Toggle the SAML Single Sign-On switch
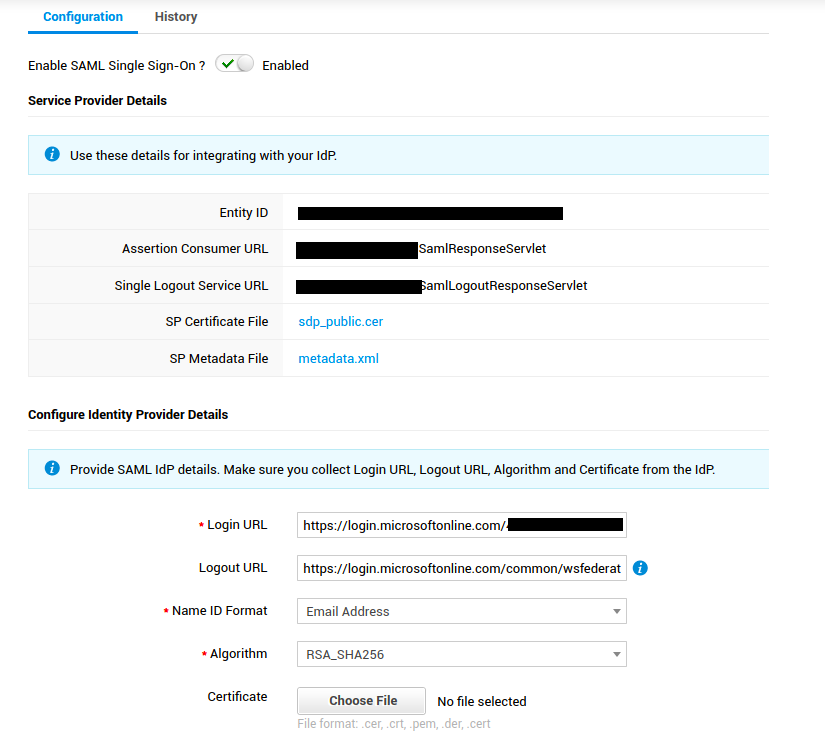Viewport: 825px width, 734px height. [x=234, y=65]
